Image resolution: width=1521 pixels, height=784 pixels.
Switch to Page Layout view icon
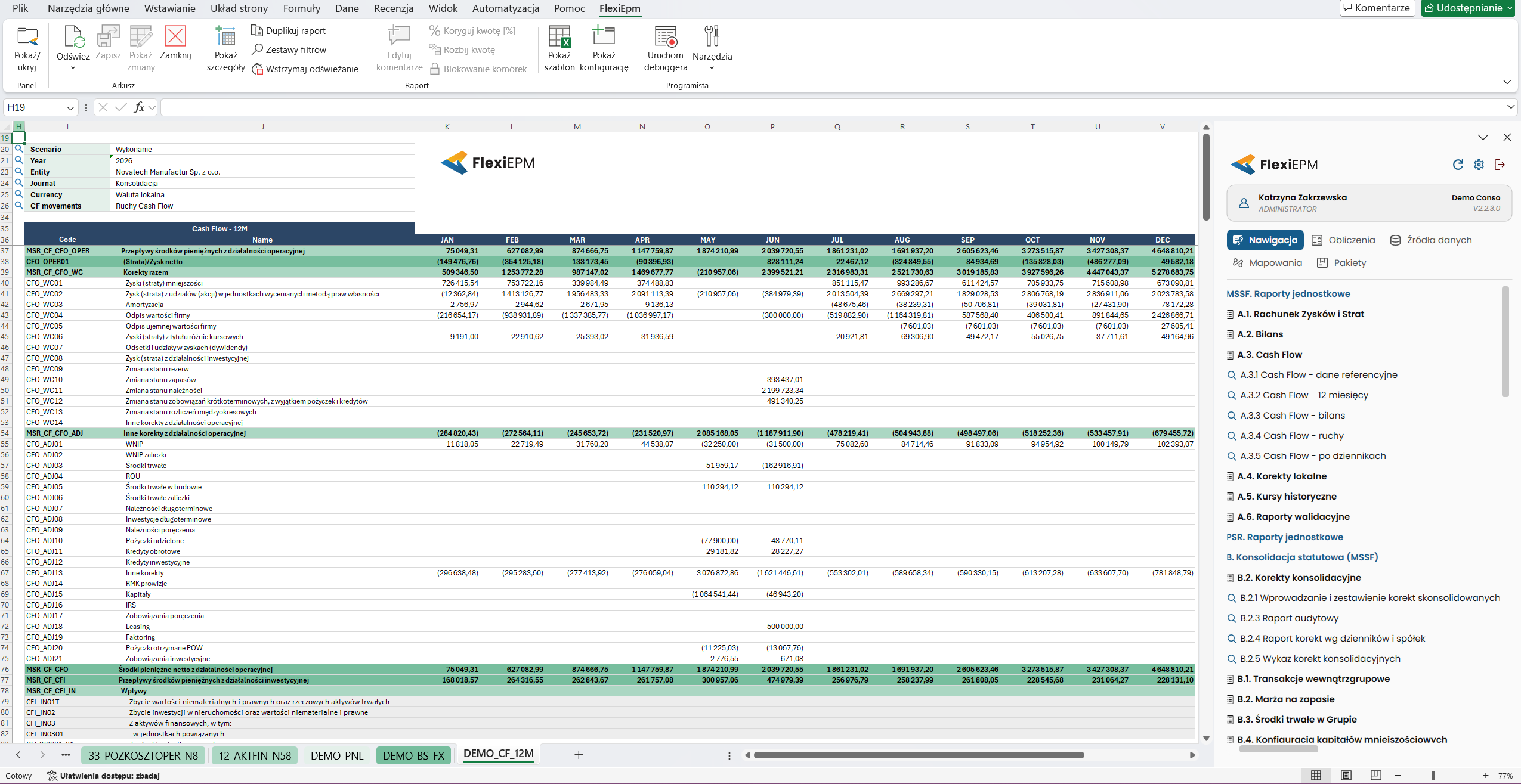[x=1346, y=775]
